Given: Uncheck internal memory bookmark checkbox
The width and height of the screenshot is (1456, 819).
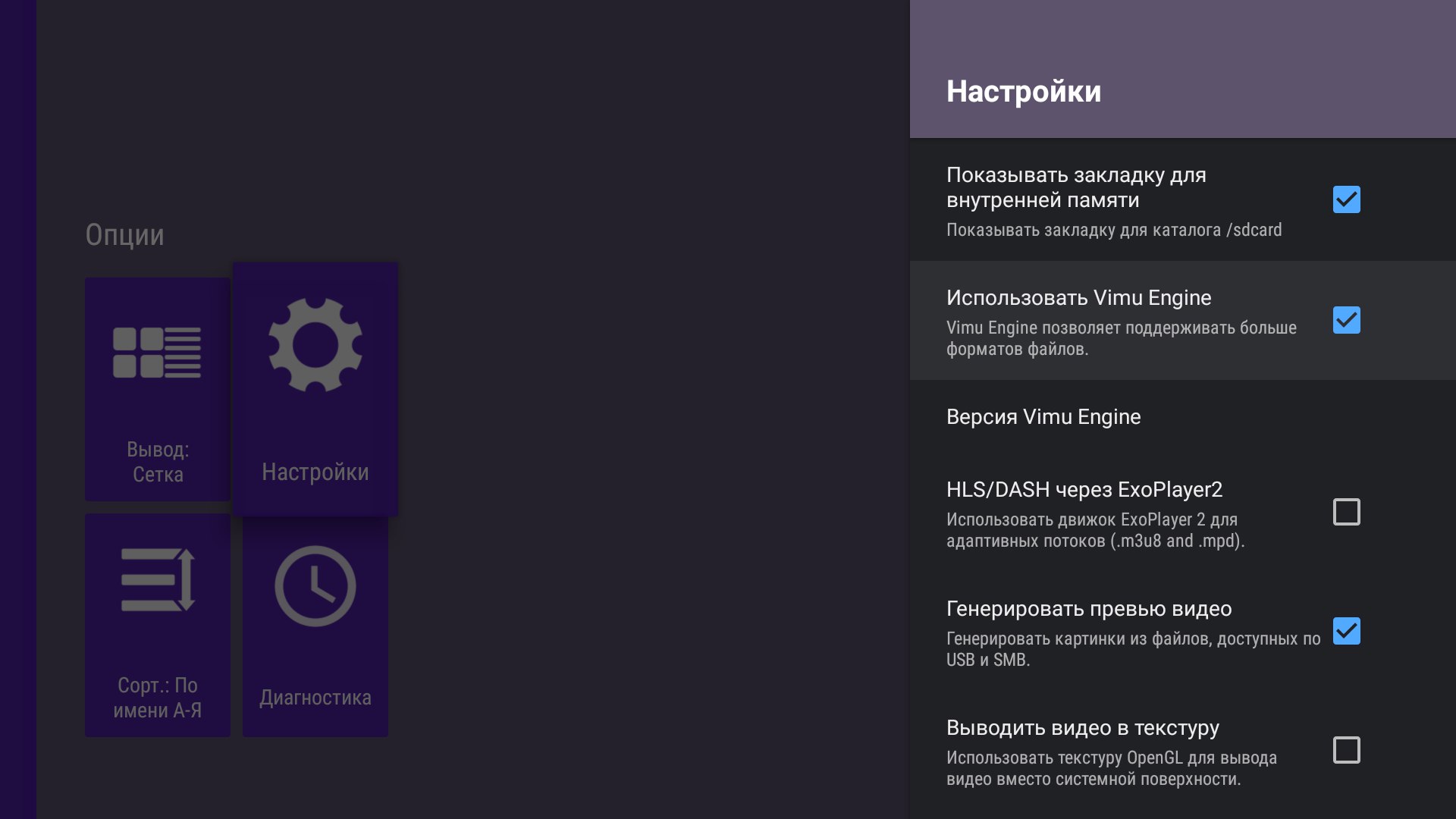Looking at the screenshot, I should click(1346, 199).
